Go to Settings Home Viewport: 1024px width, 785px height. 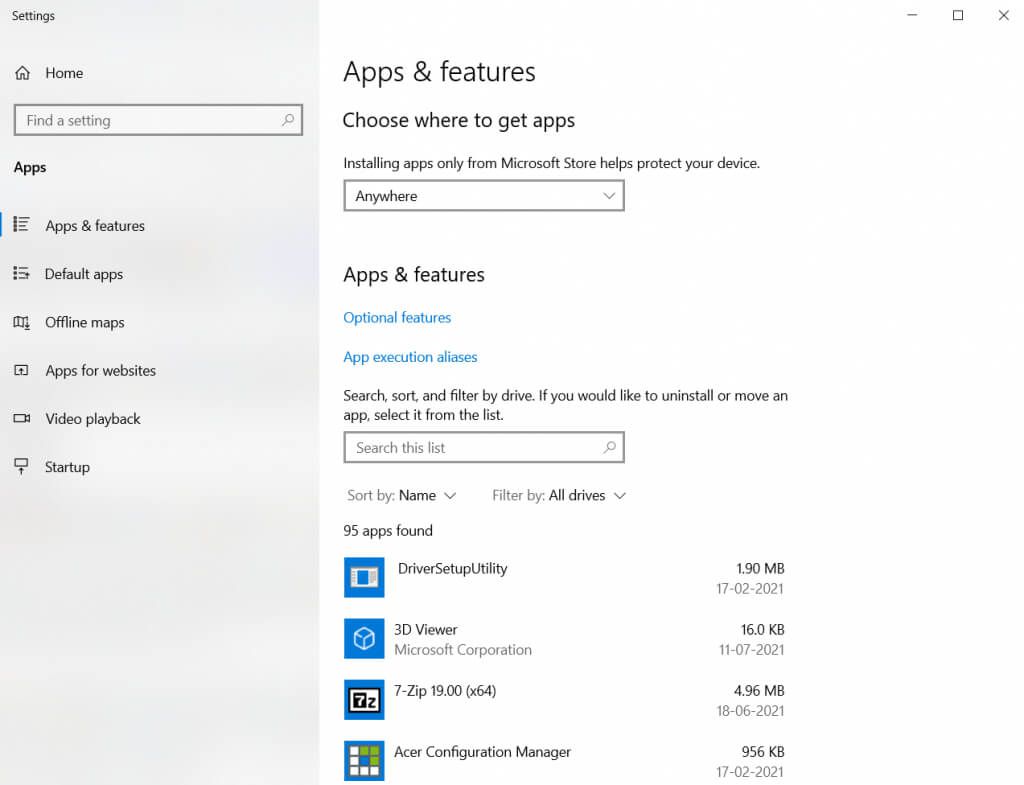click(x=48, y=73)
